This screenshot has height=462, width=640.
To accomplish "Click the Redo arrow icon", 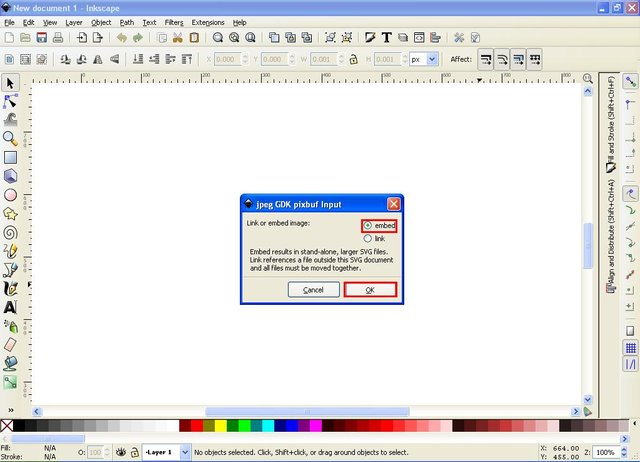I will point(138,38).
